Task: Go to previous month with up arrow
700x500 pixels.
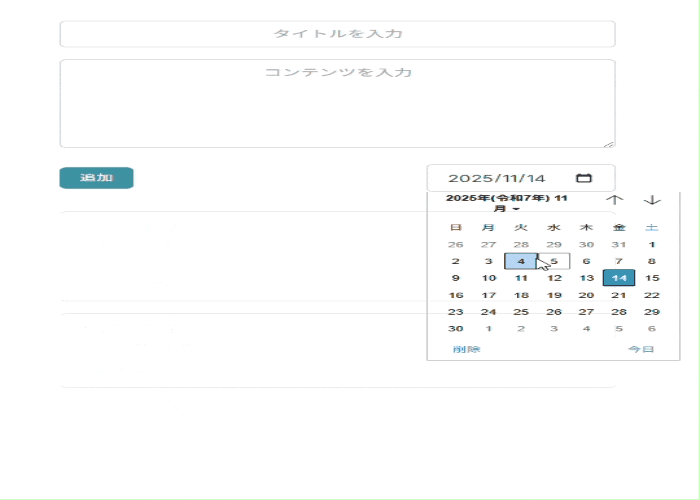Action: tap(615, 200)
